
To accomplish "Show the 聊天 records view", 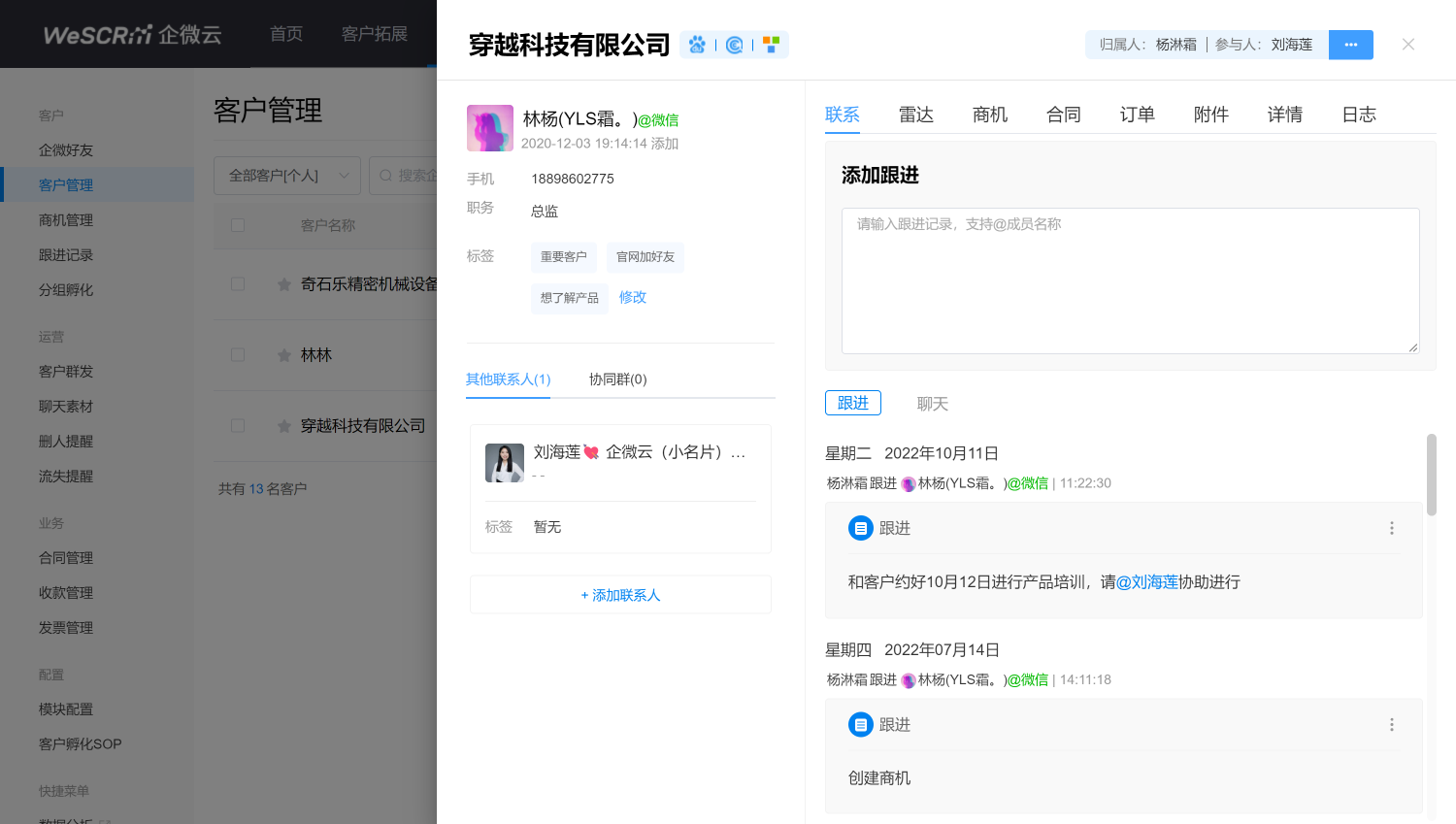I will click(x=932, y=404).
